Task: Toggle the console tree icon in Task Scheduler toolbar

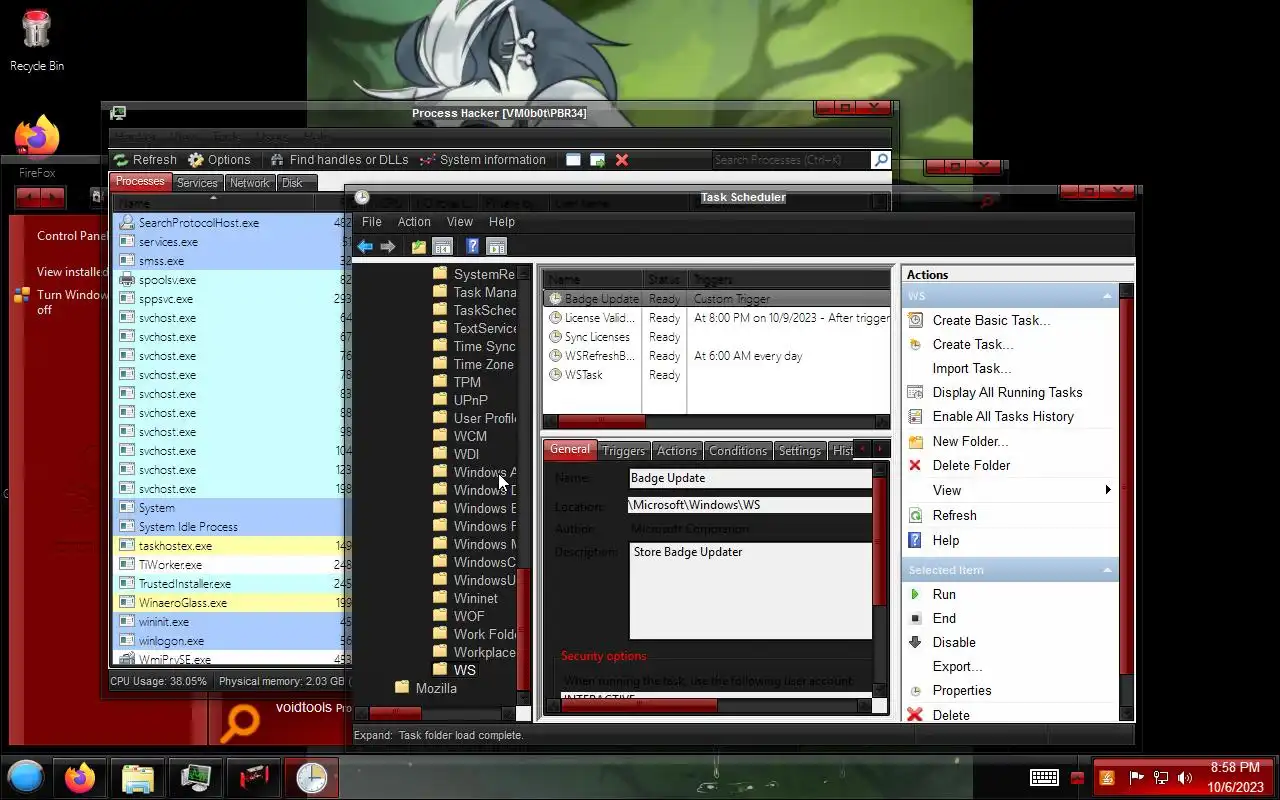Action: 442,247
